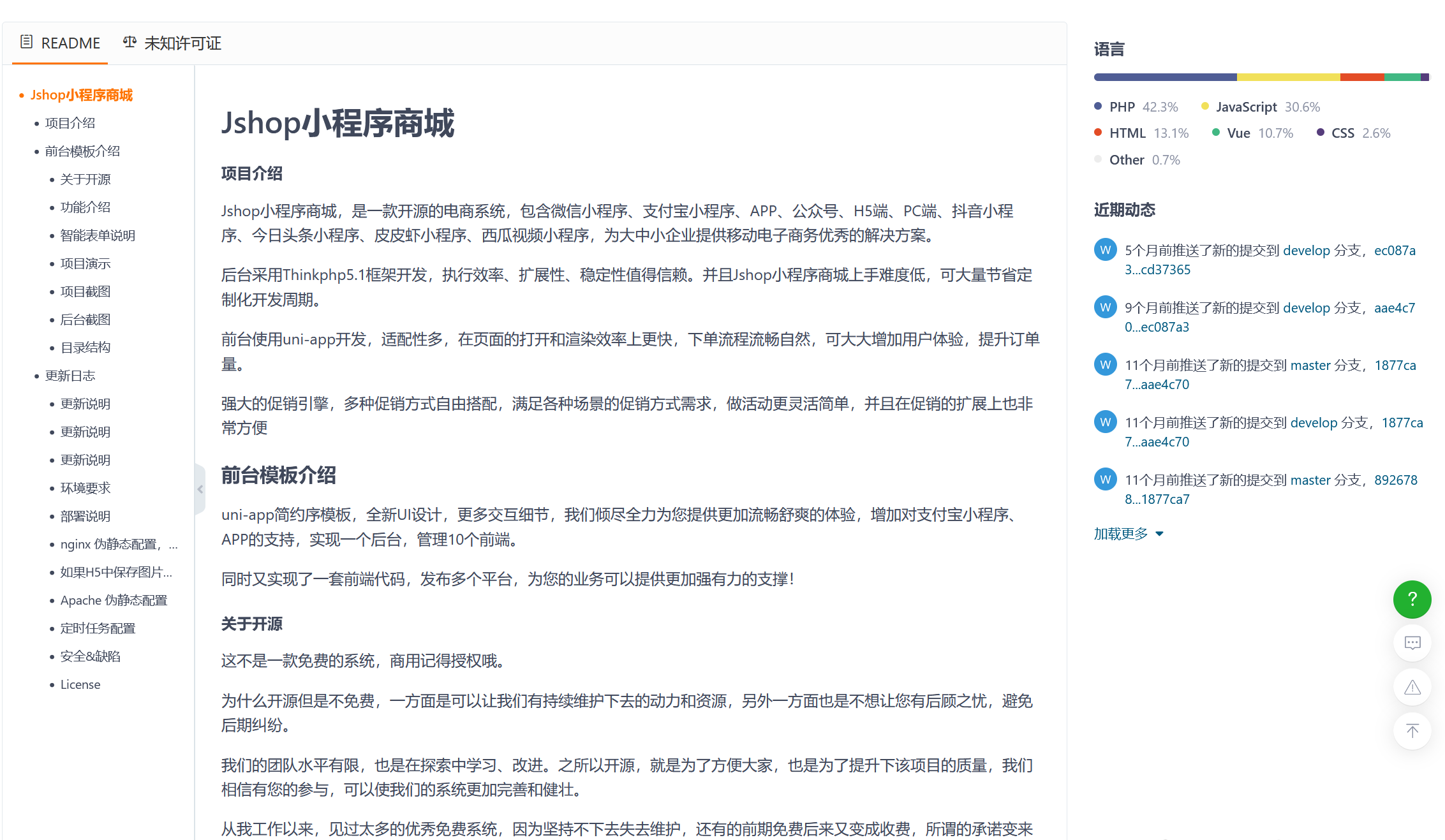This screenshot has height=840, width=1445.
Task: Open the develop branch link
Action: click(1307, 250)
